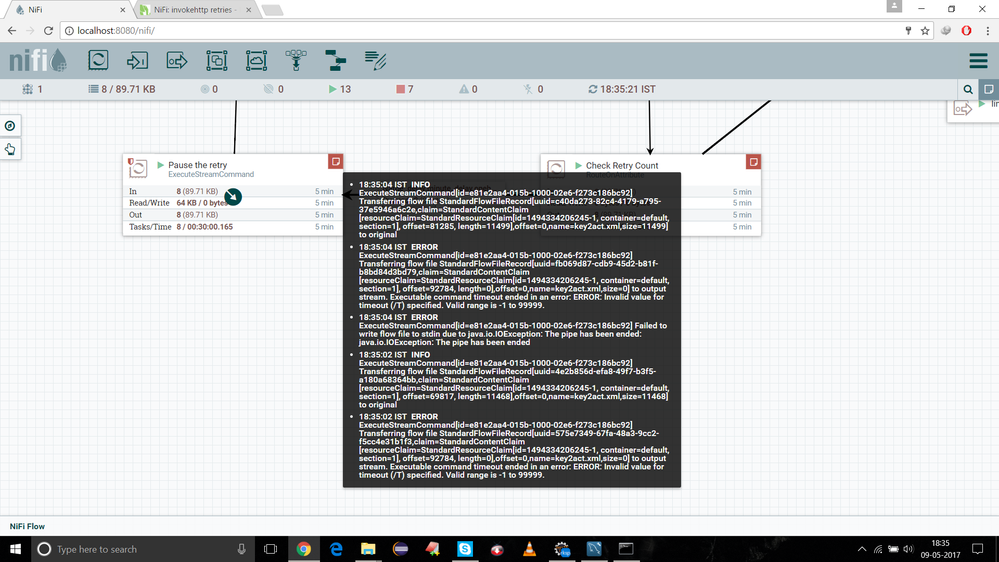
Task: Click the bulletin icon on Check Retry Count processor
Action: (753, 162)
